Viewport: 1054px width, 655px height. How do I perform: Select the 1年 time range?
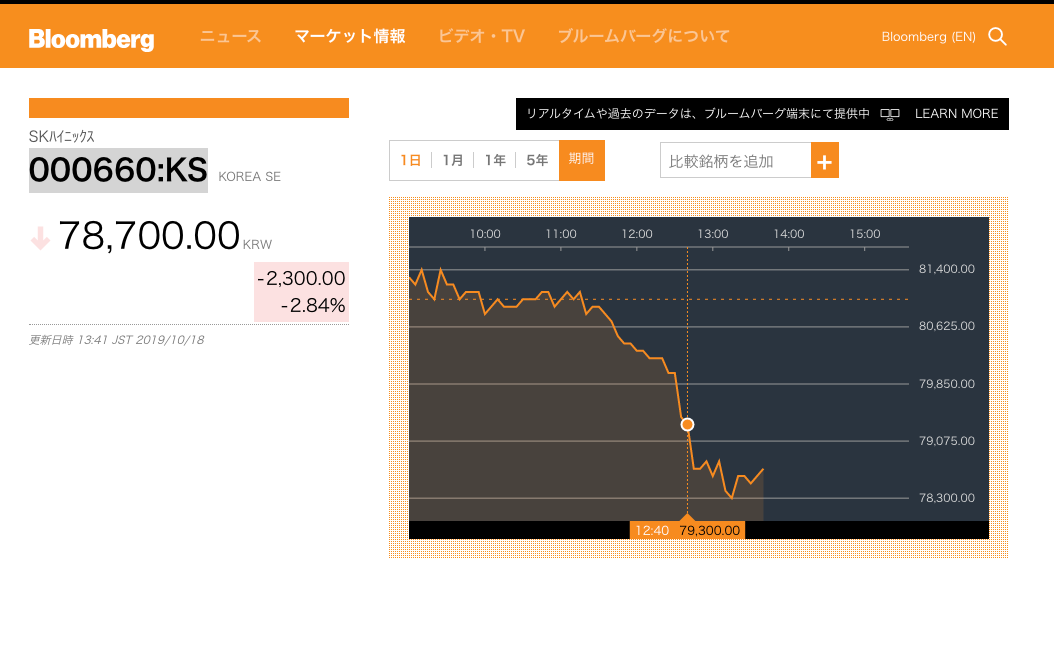pos(495,160)
